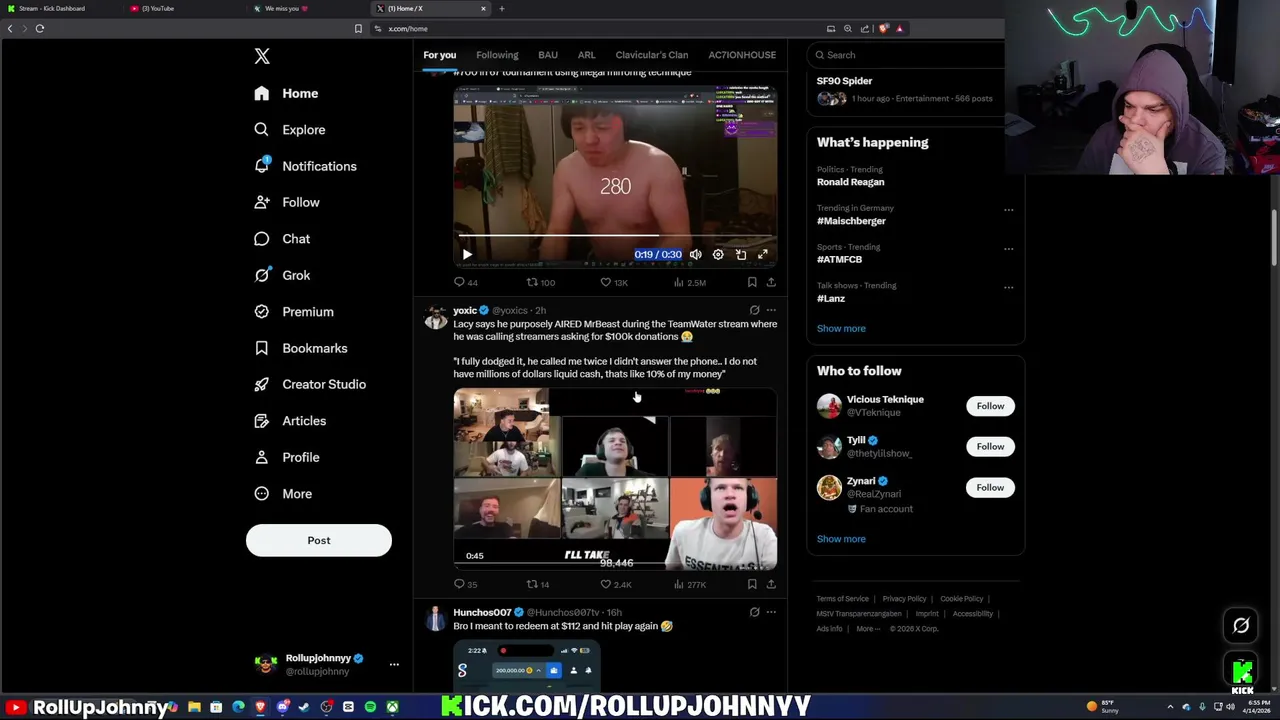Open Grok icon on yoxic's post

[x=754, y=310]
